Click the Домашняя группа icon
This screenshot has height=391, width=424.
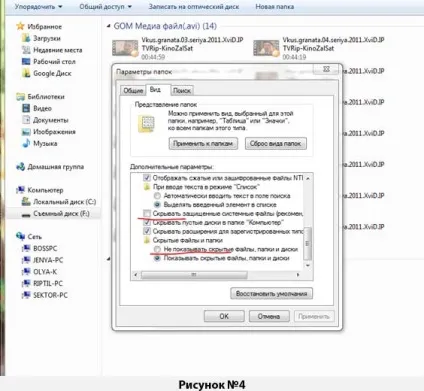coord(20,167)
